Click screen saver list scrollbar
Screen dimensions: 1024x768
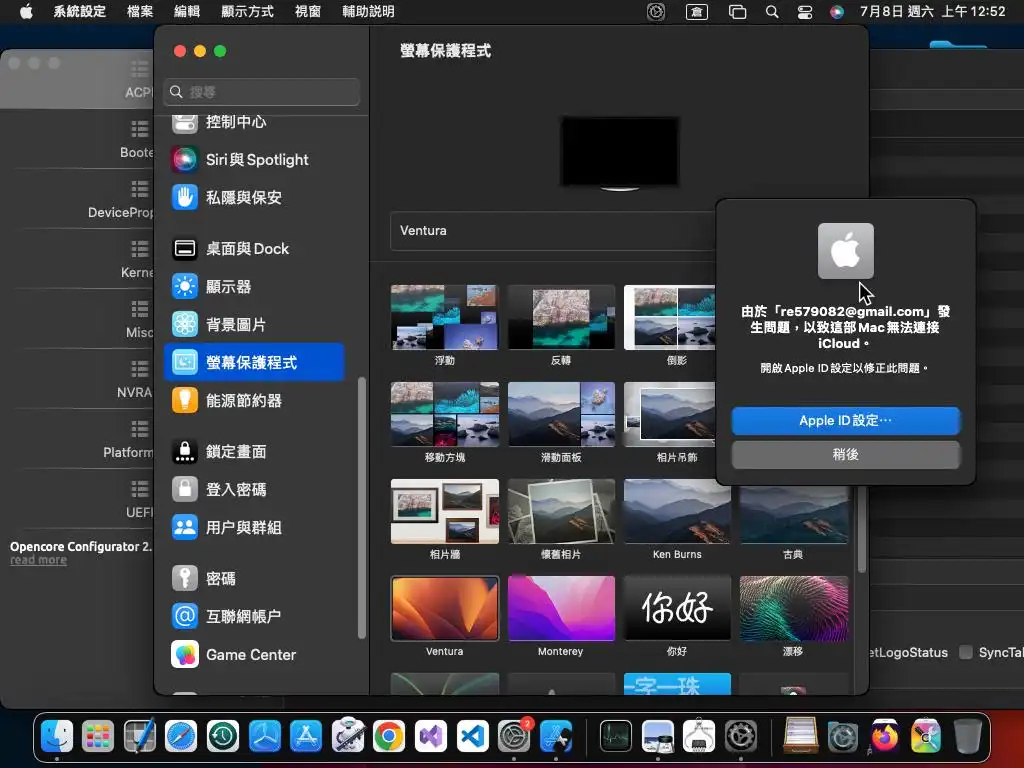pos(861,529)
